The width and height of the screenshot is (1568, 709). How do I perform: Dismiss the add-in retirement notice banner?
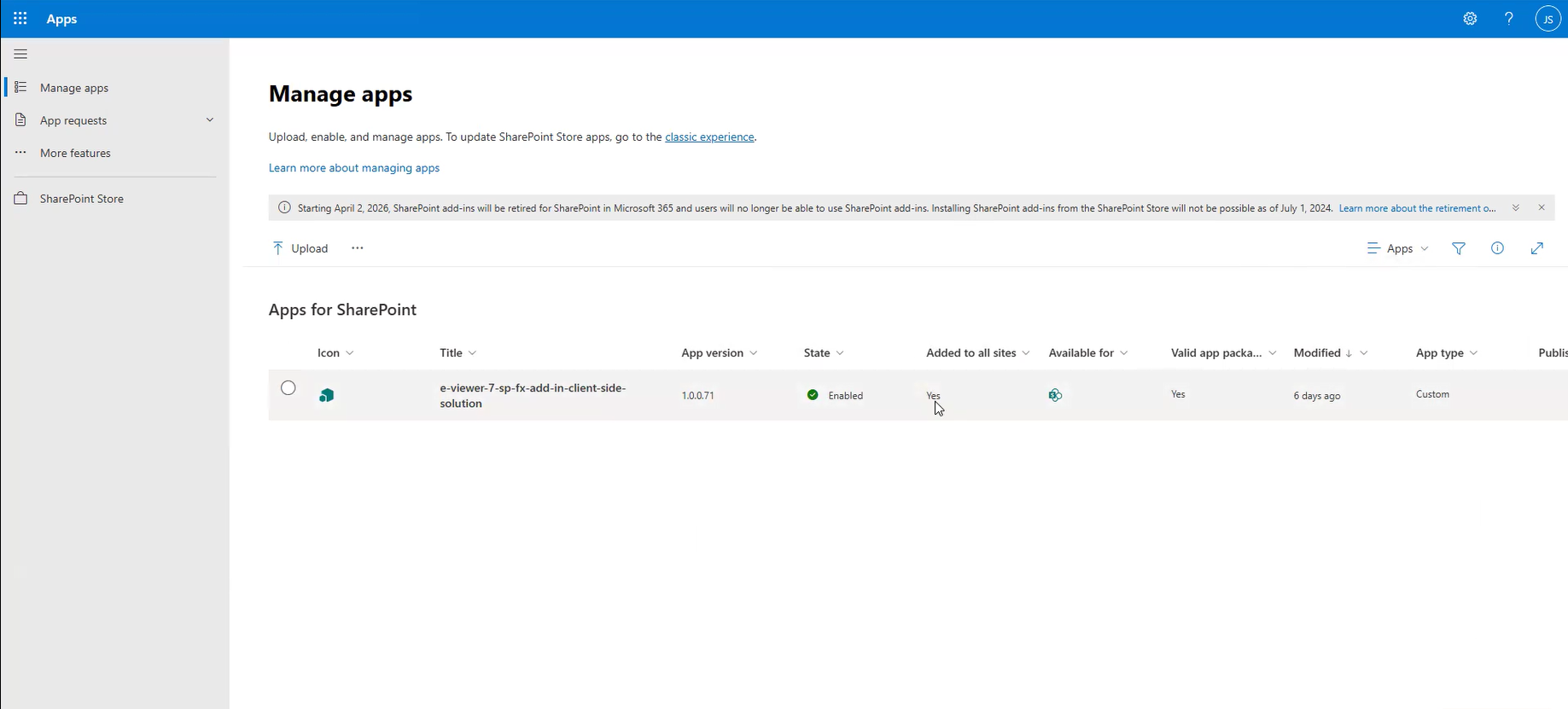tap(1542, 207)
